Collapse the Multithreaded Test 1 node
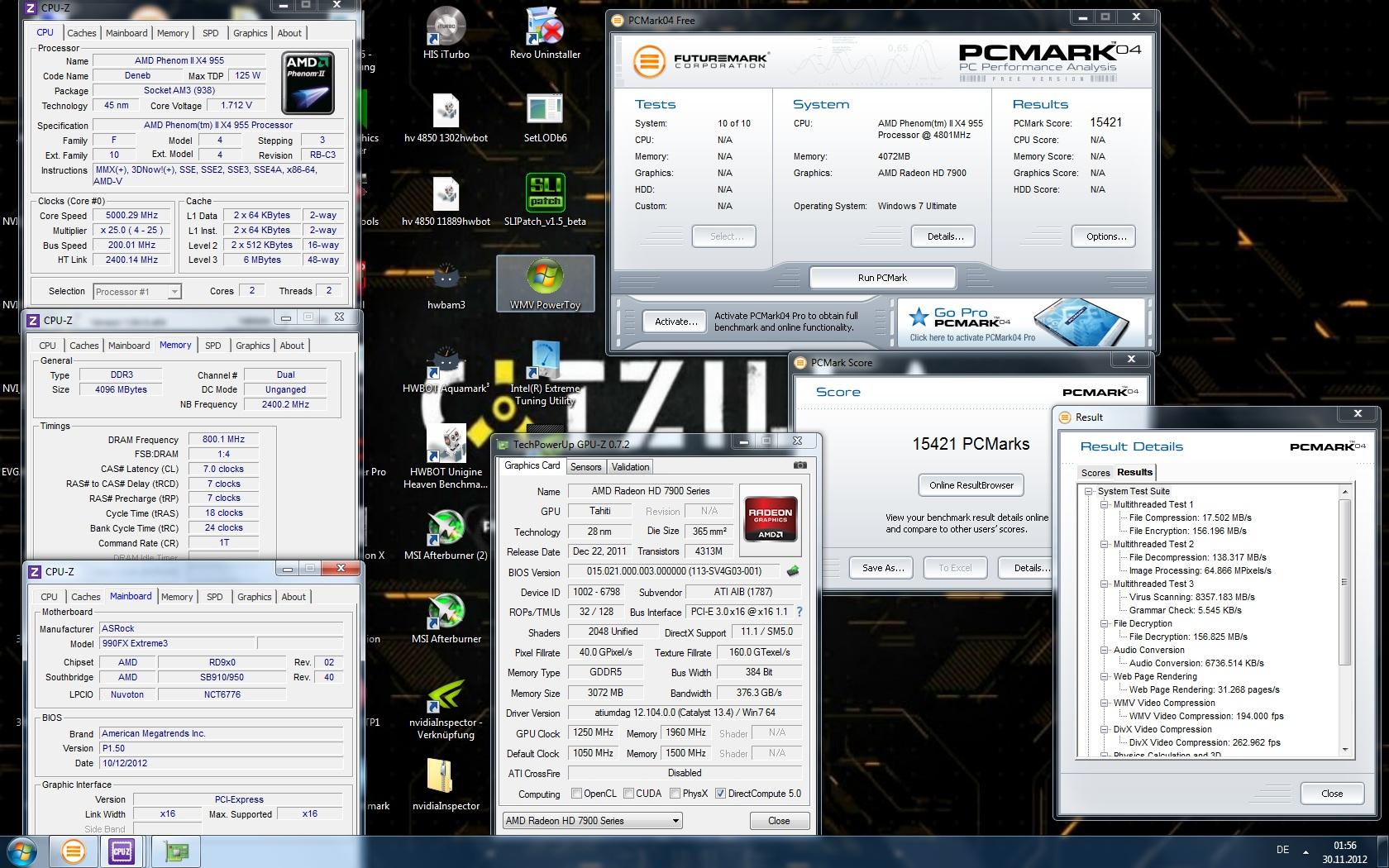The width and height of the screenshot is (1389, 868). 1103,504
